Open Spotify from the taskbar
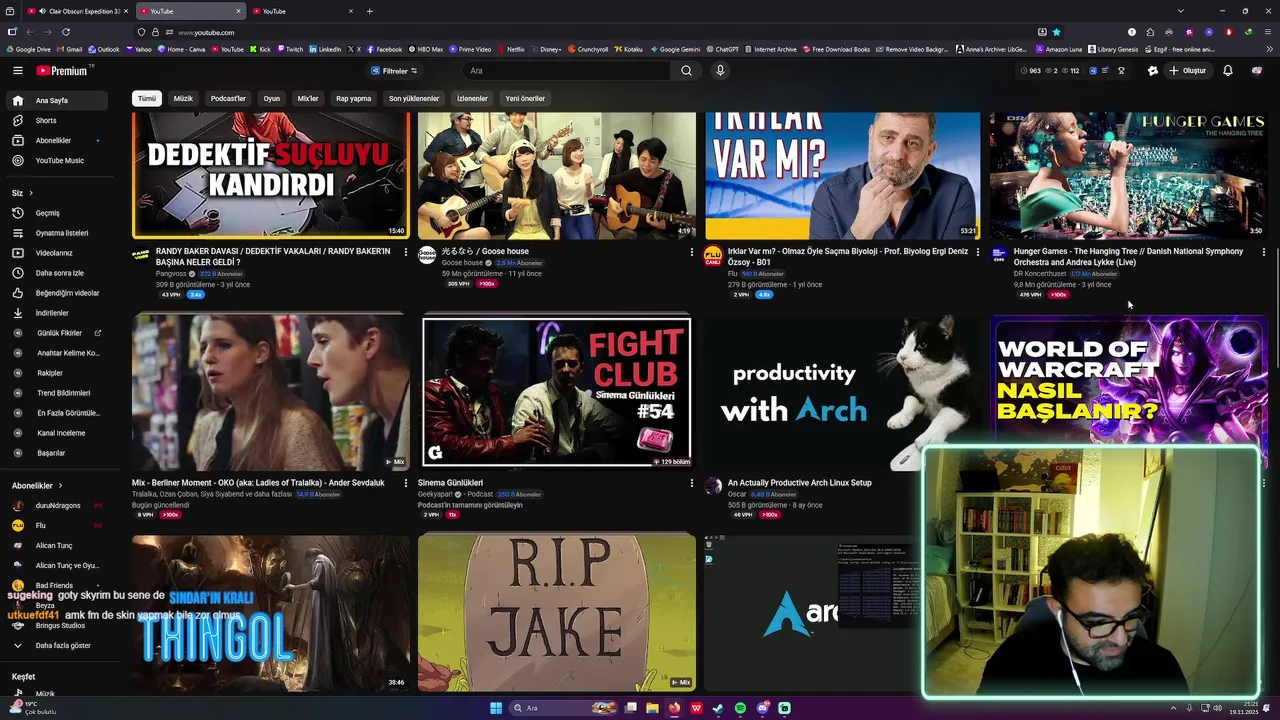 (x=740, y=708)
